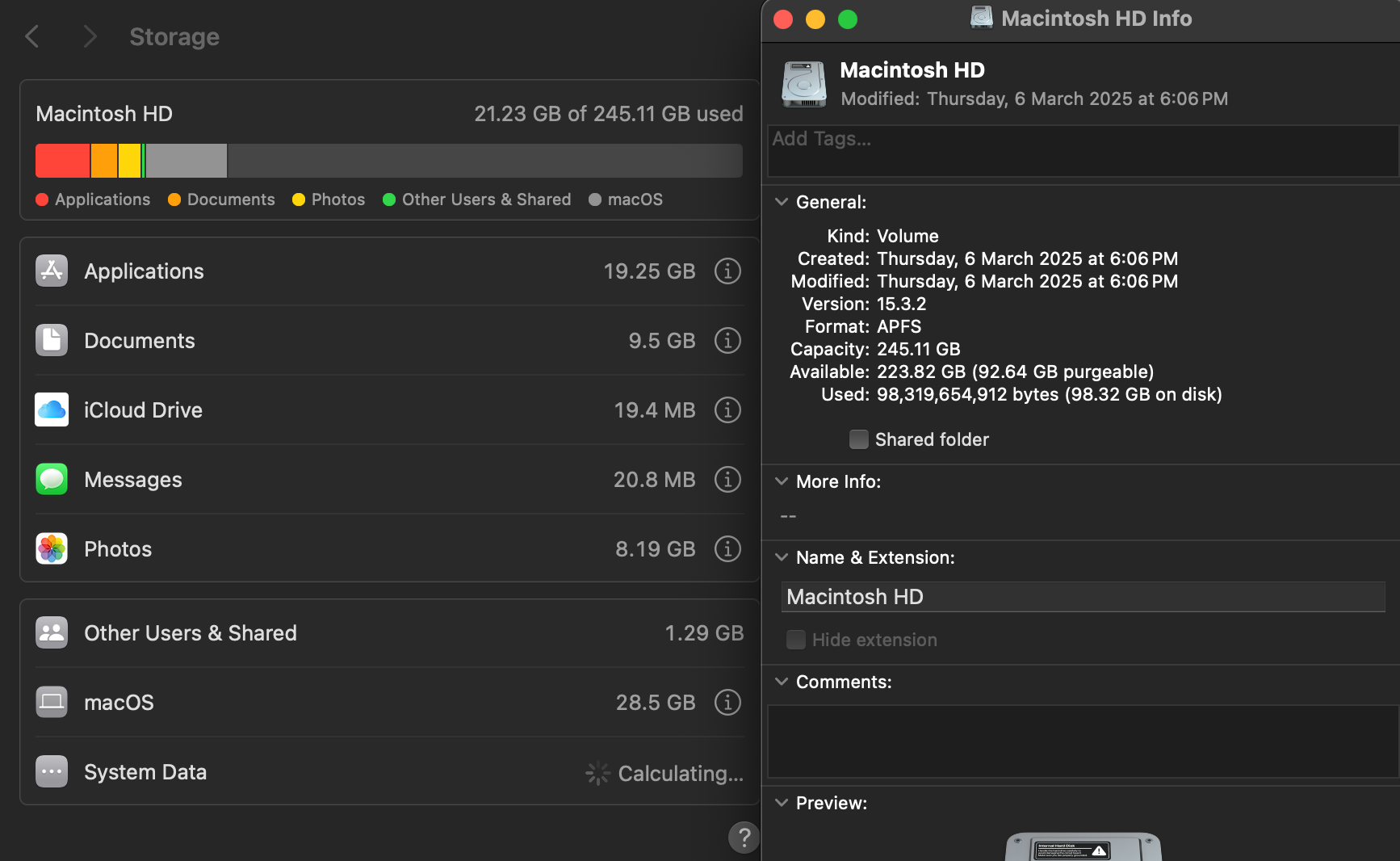Go forward from Storage pane
The width and height of the screenshot is (1400, 861).
(90, 36)
